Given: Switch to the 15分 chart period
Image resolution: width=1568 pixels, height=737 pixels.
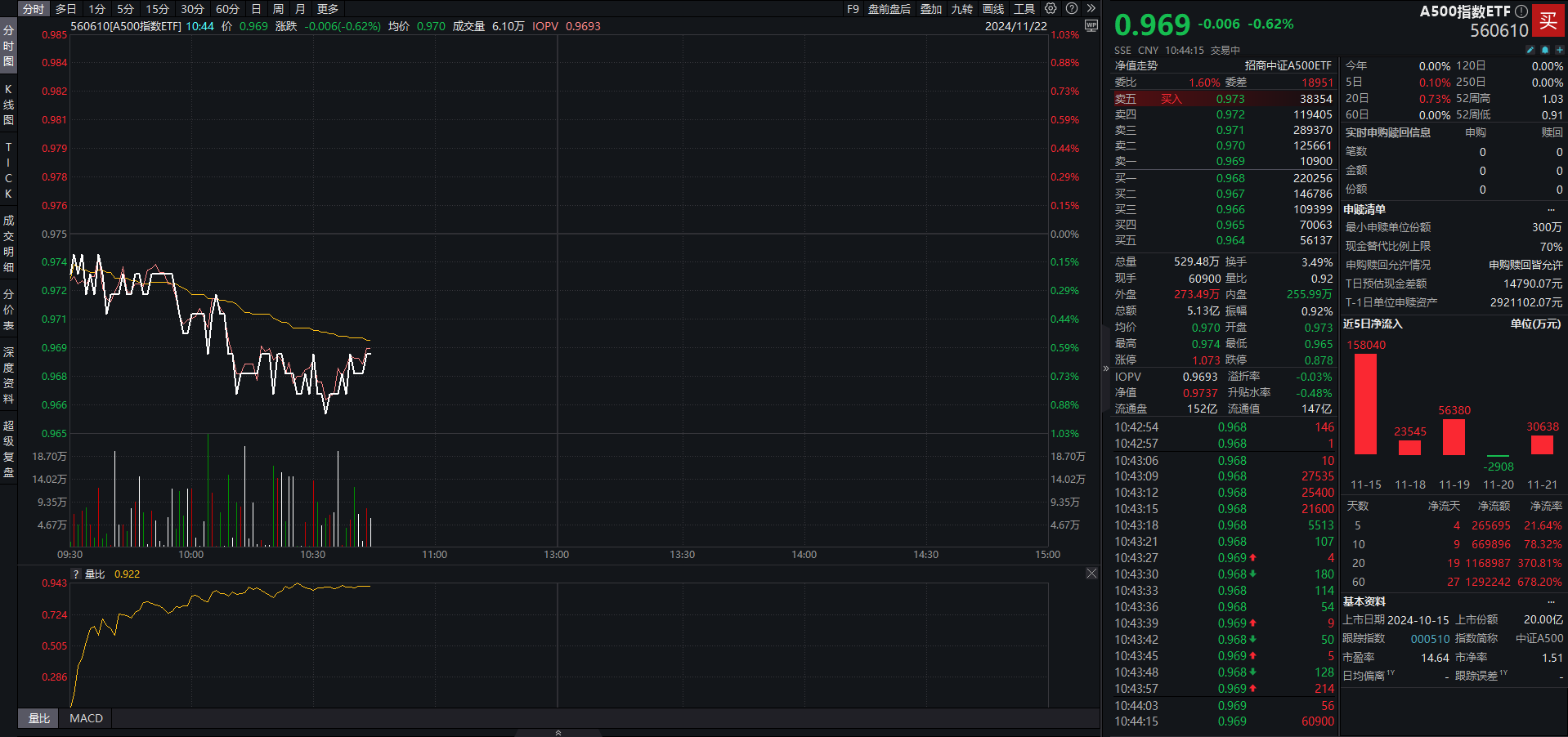Looking at the screenshot, I should coord(157,9).
